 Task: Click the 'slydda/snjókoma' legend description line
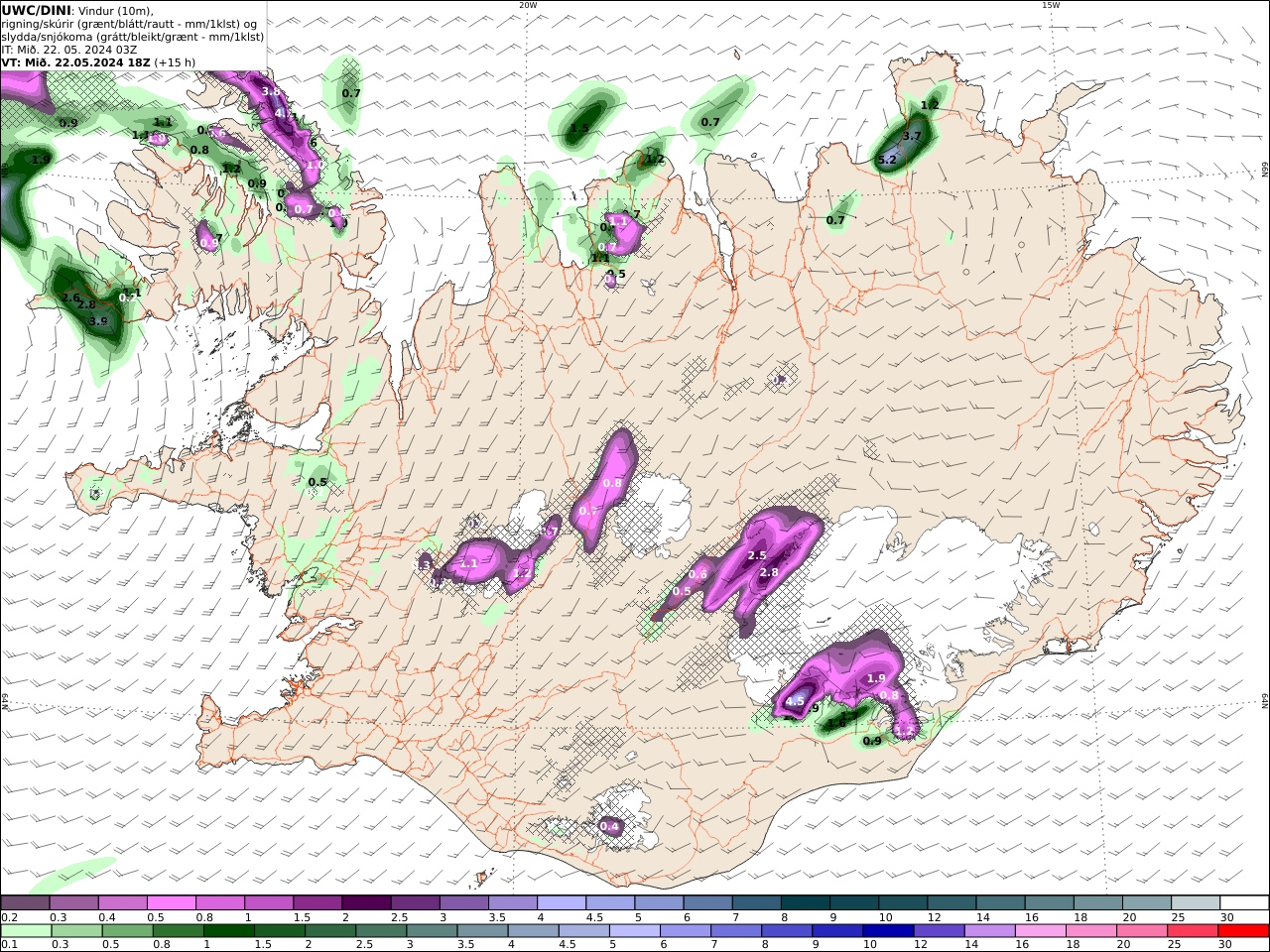tap(132, 37)
